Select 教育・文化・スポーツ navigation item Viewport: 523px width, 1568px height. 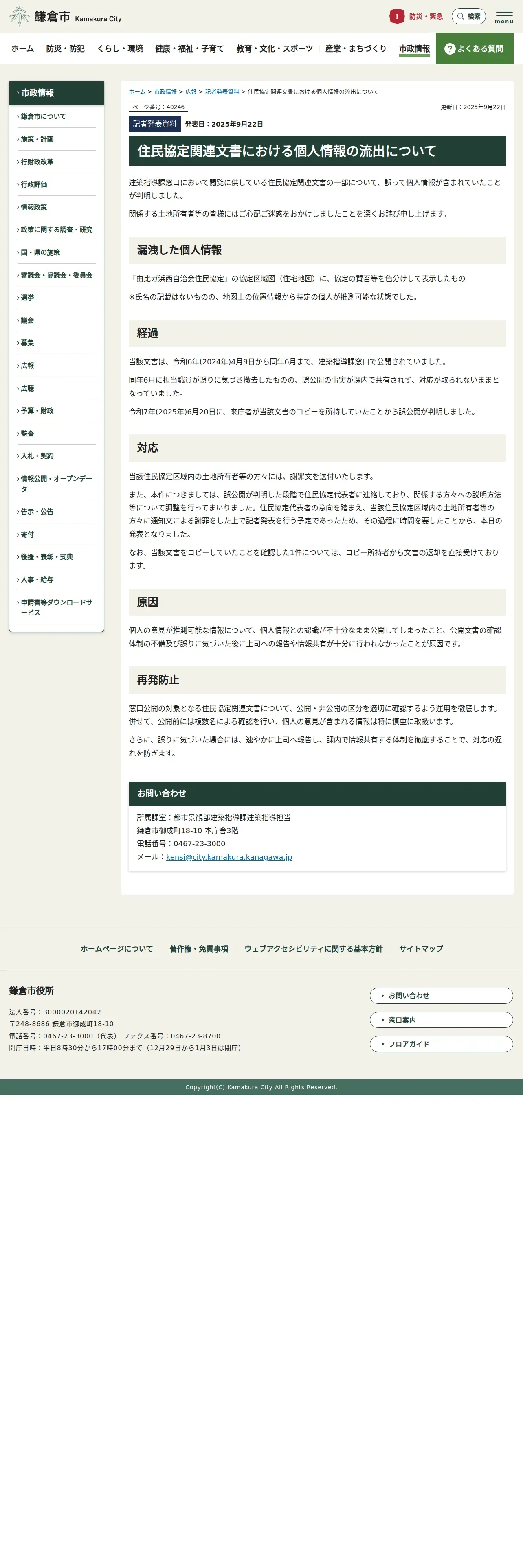click(x=275, y=49)
